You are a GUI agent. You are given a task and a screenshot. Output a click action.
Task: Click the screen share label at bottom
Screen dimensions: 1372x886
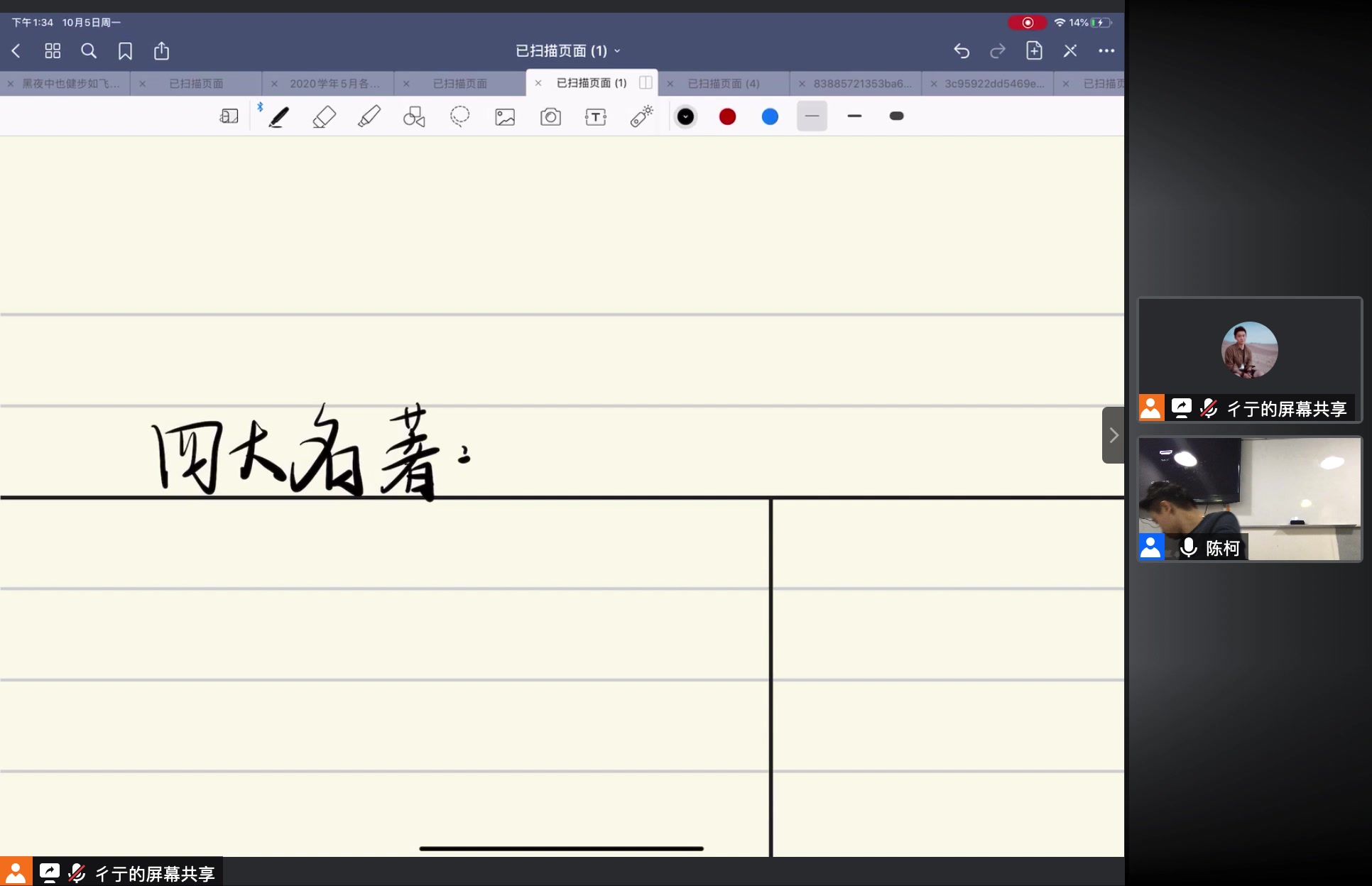pyautogui.click(x=155, y=873)
